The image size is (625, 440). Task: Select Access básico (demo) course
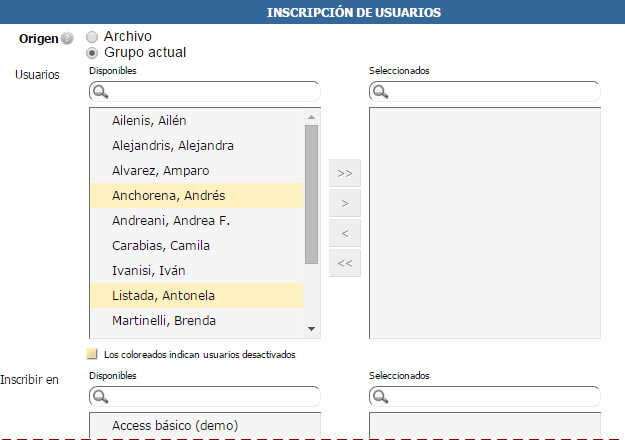[175, 425]
